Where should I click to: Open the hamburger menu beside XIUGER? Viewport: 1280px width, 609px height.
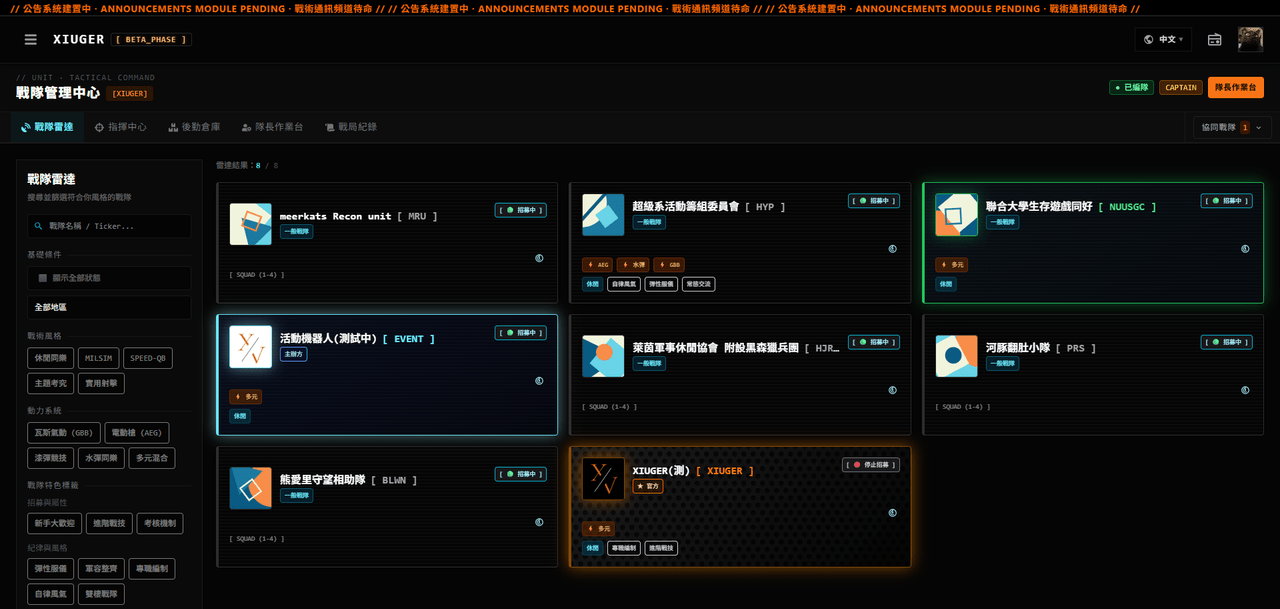tap(31, 39)
